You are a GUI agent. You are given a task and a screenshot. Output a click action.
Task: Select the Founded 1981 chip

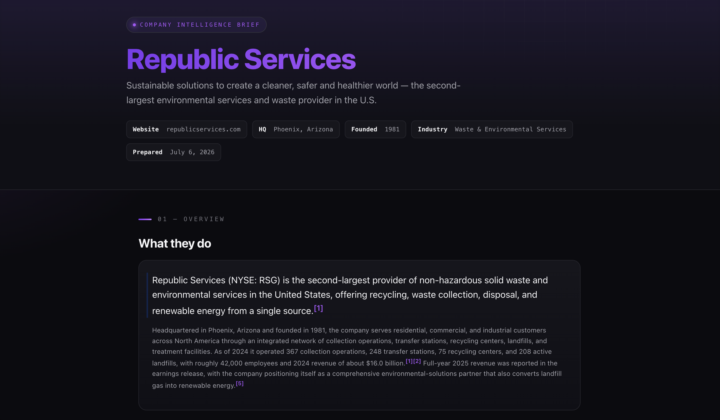[375, 129]
